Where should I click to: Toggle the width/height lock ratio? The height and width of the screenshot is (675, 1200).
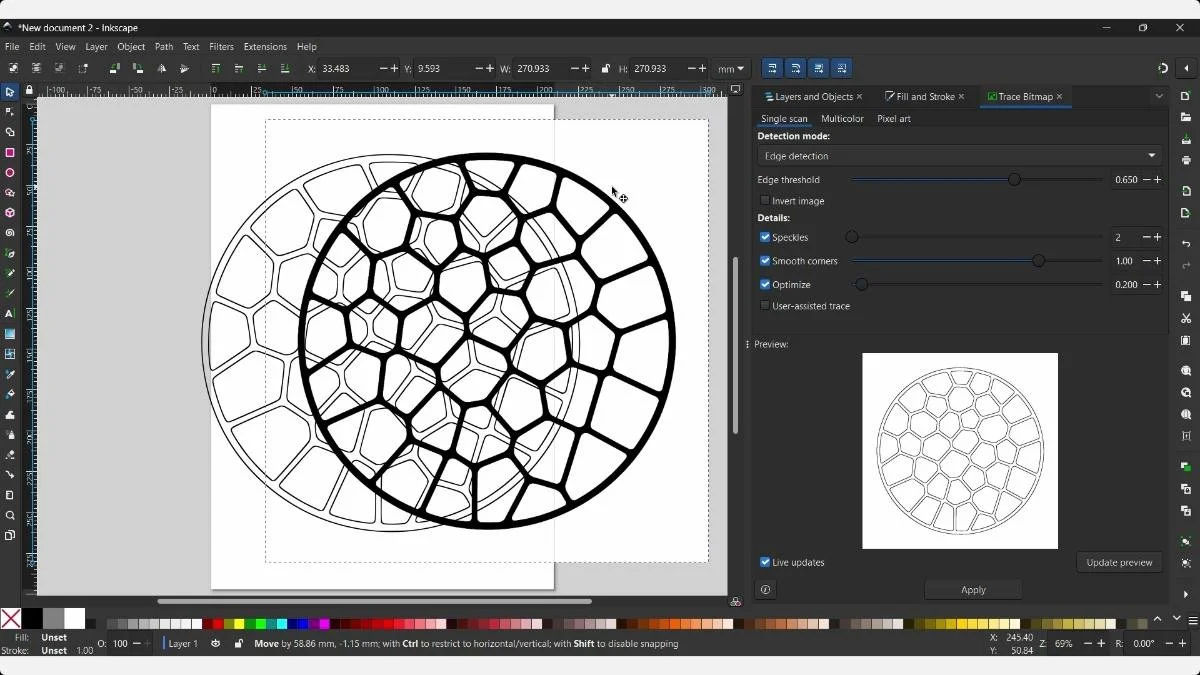(x=605, y=69)
